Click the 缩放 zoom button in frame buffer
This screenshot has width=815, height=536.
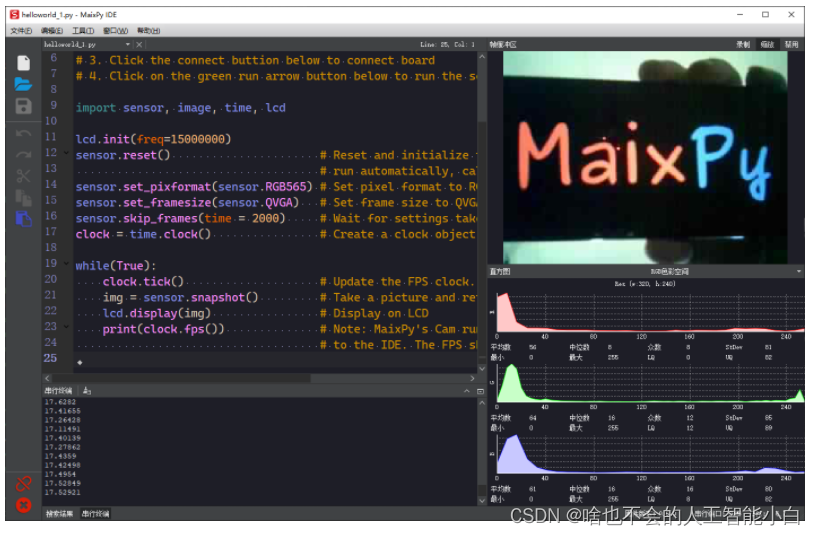pos(767,45)
